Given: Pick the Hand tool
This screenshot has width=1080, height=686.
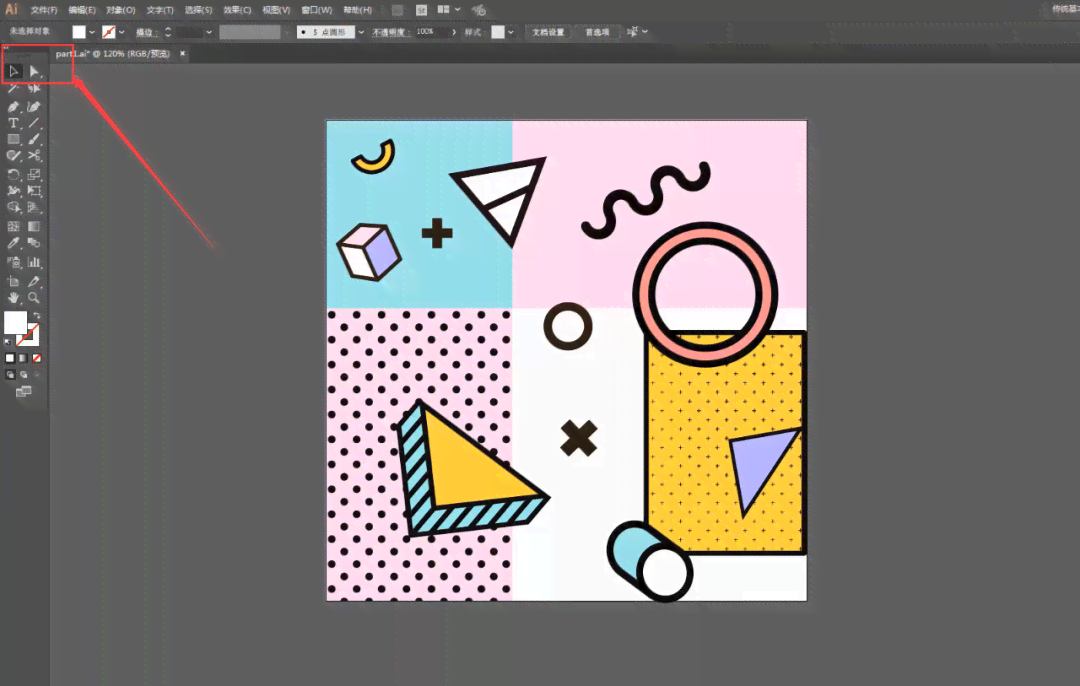Looking at the screenshot, I should 13,298.
